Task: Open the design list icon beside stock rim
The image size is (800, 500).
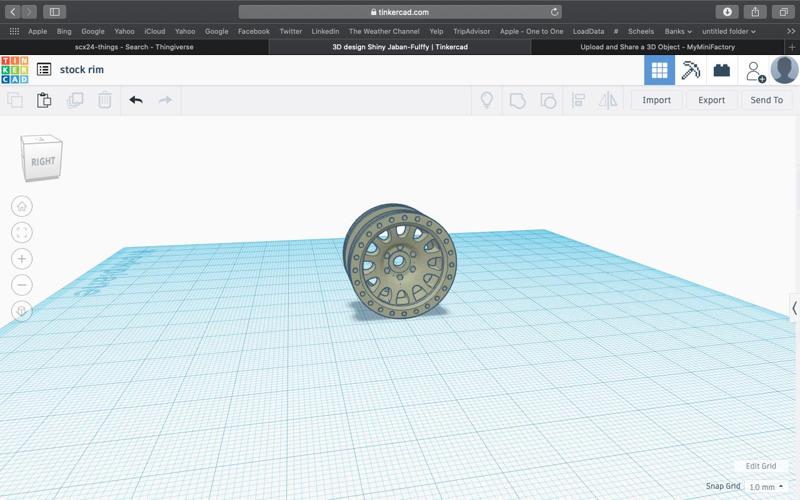Action: [44, 70]
